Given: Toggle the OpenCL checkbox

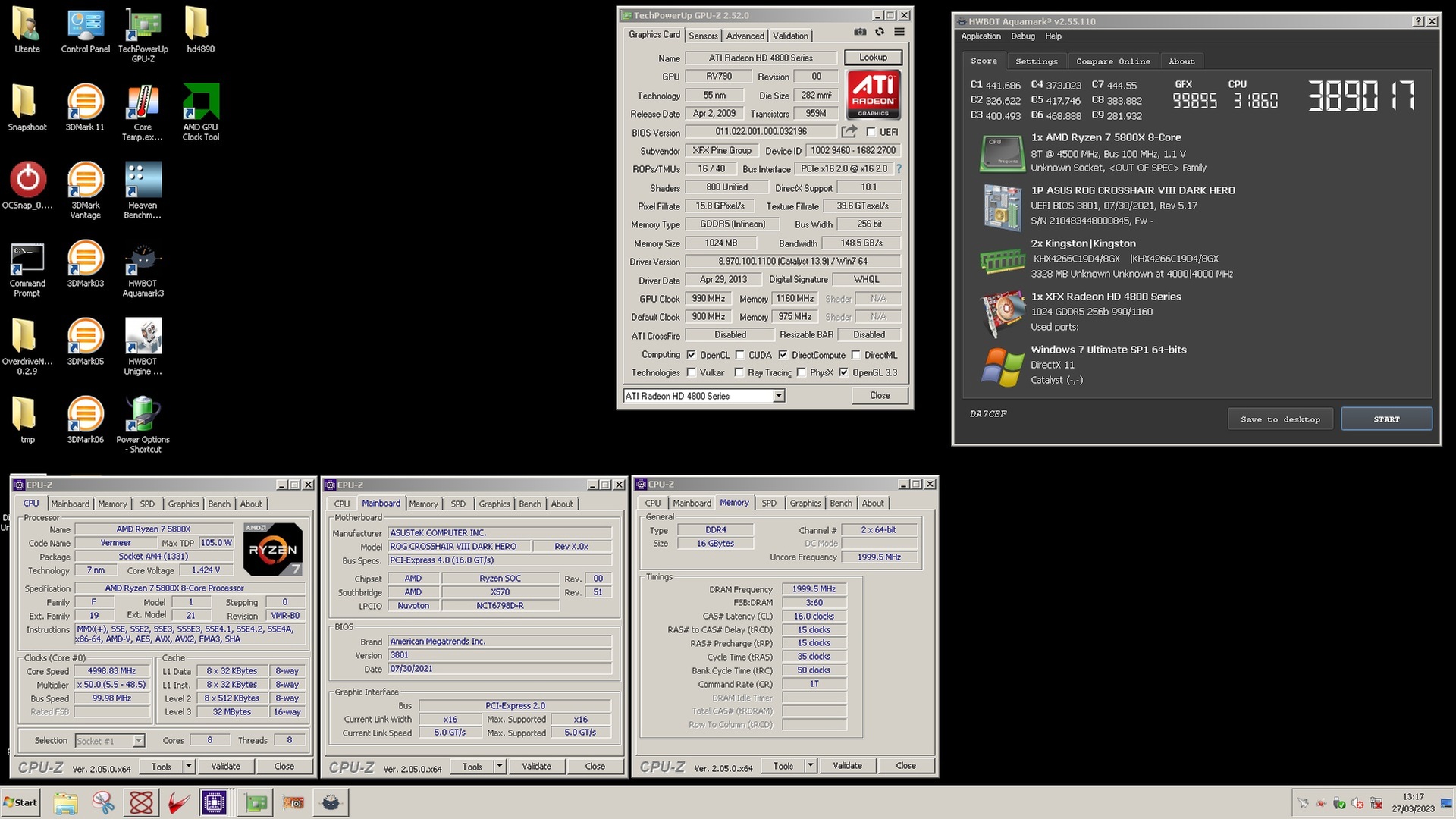Looking at the screenshot, I should click(691, 355).
